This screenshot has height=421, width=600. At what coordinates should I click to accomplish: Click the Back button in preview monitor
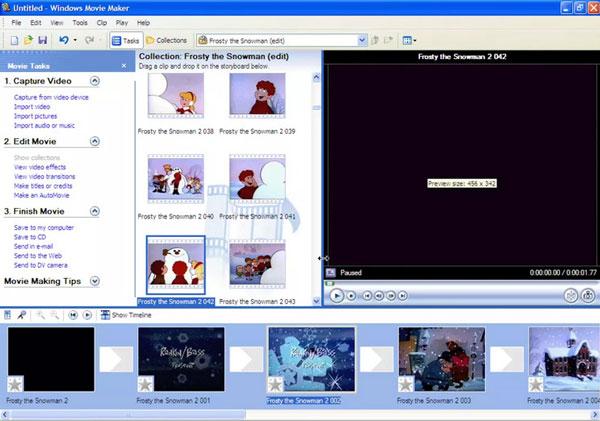367,295
